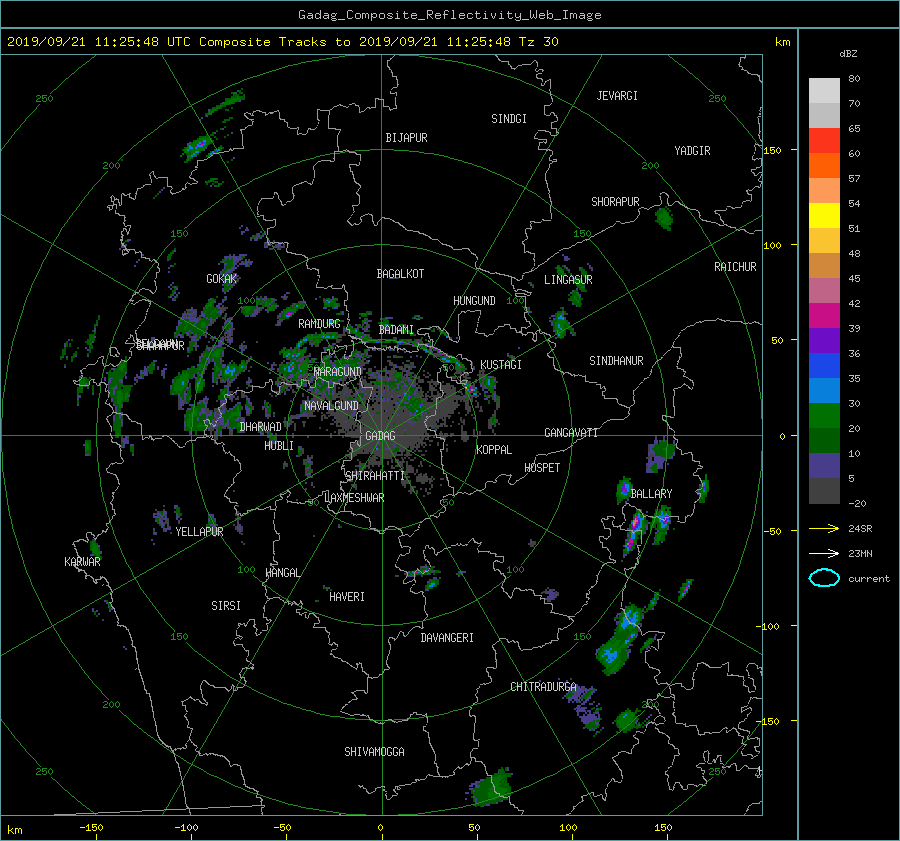Click the BIJAPUR city label

[x=406, y=138]
